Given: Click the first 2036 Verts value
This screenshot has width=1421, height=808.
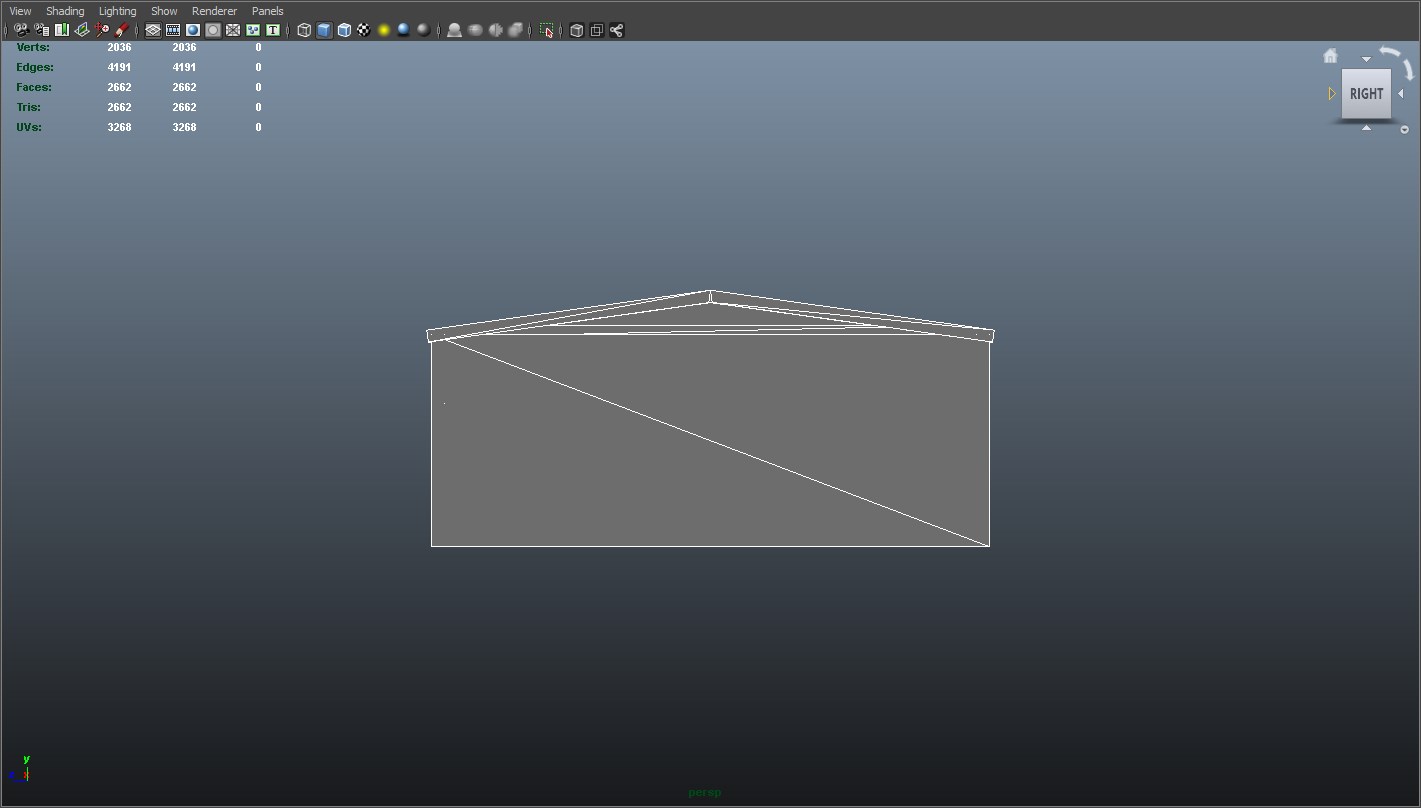Looking at the screenshot, I should (119, 47).
